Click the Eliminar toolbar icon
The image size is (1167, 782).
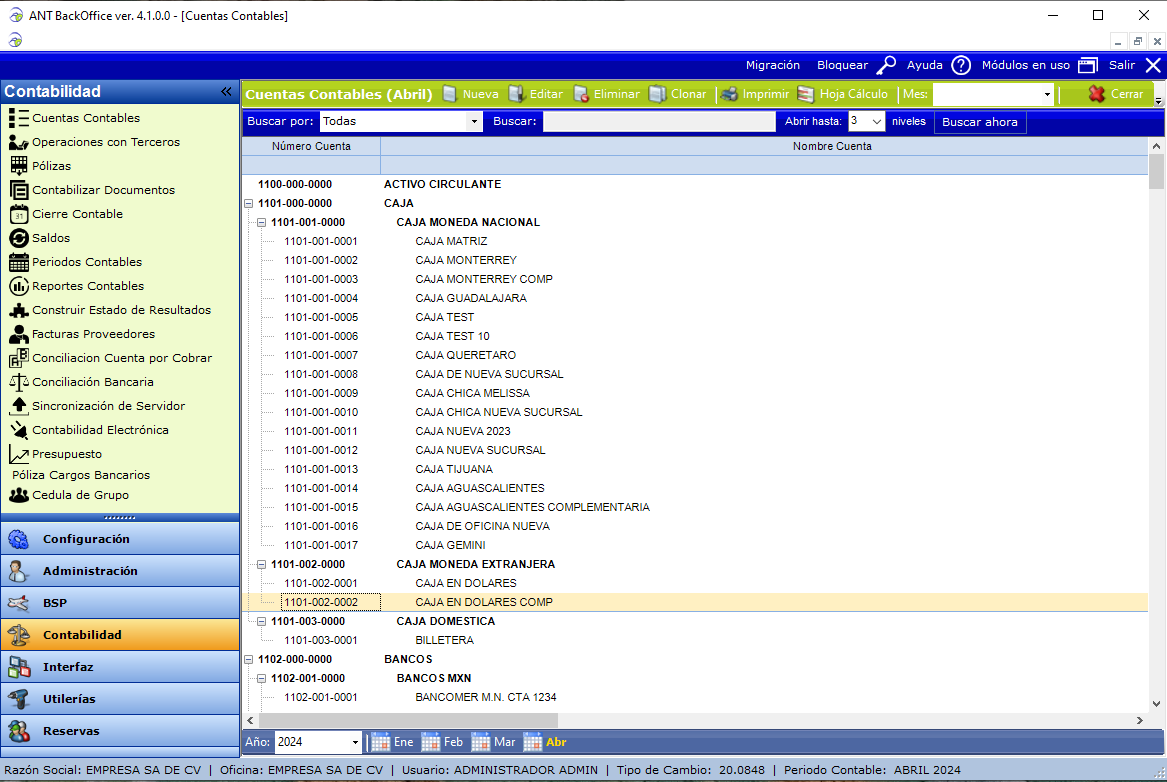(581, 94)
